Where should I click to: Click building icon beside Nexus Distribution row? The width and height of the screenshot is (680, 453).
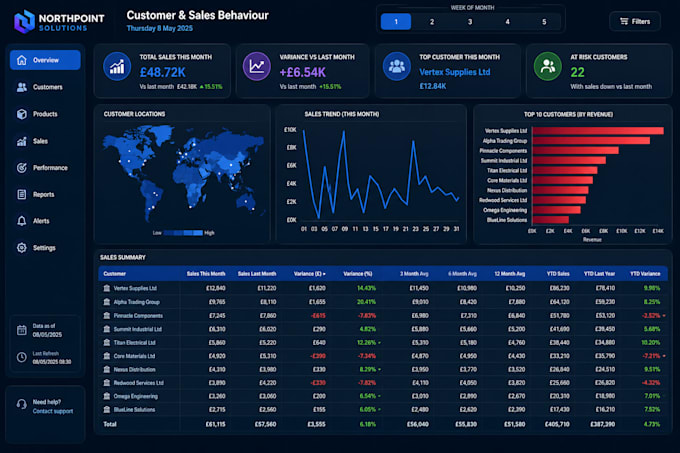click(x=107, y=369)
